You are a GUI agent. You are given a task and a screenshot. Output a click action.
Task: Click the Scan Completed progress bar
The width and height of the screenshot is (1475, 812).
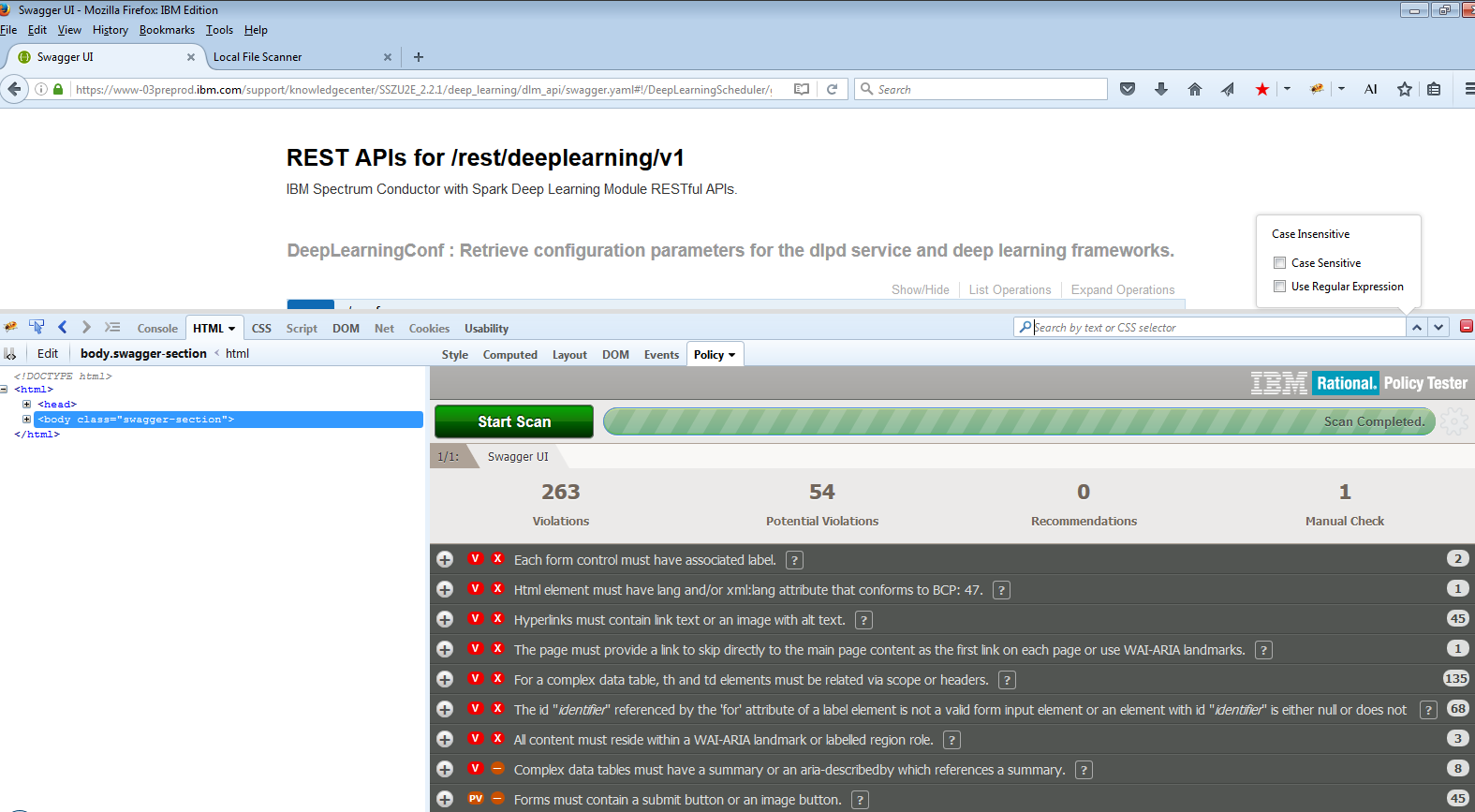click(x=1019, y=421)
